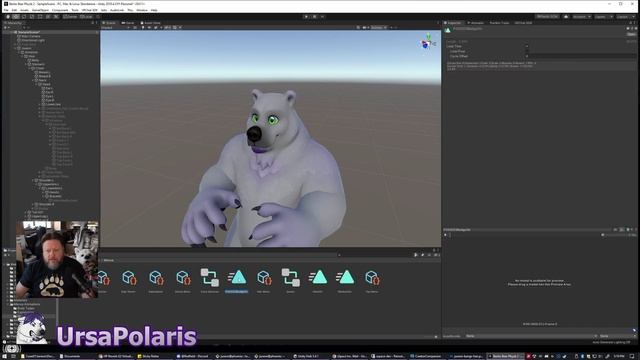Click the scene orientation gizmo

tap(427, 42)
